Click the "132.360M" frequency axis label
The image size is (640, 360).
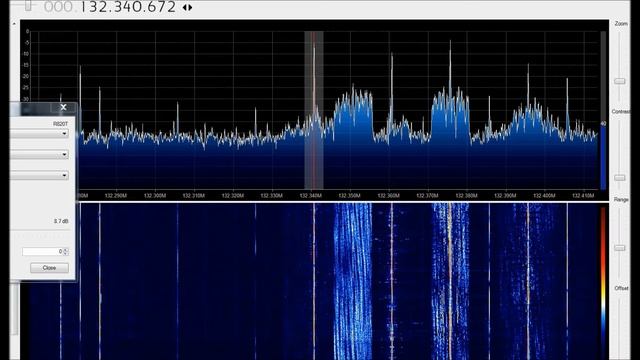[389, 196]
